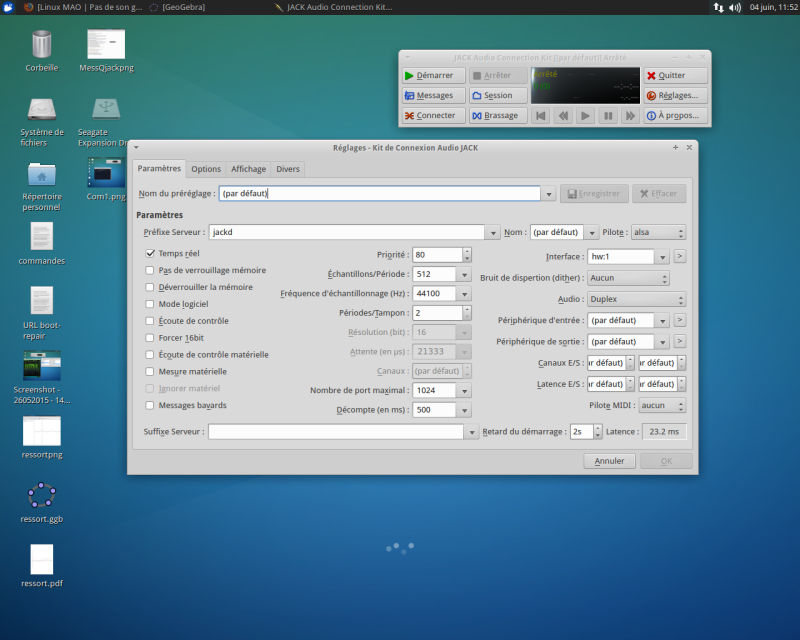Screen dimensions: 800x640
Task: Disable the Temps réel checkbox
Action: point(151,254)
